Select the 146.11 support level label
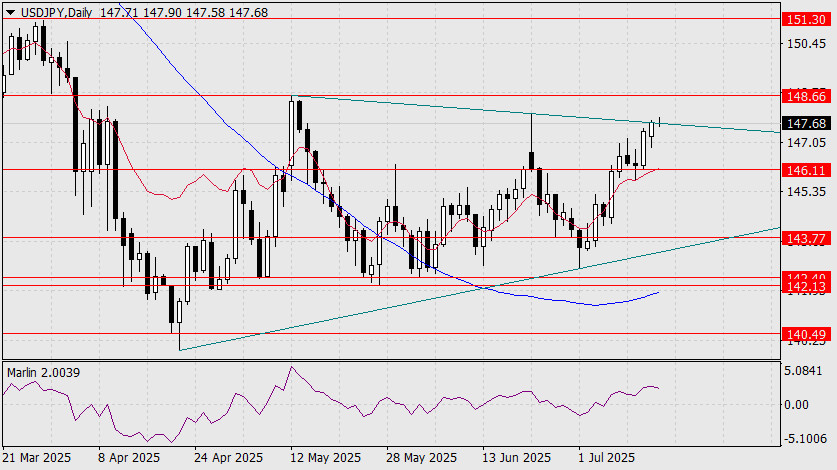The image size is (837, 470). point(806,170)
